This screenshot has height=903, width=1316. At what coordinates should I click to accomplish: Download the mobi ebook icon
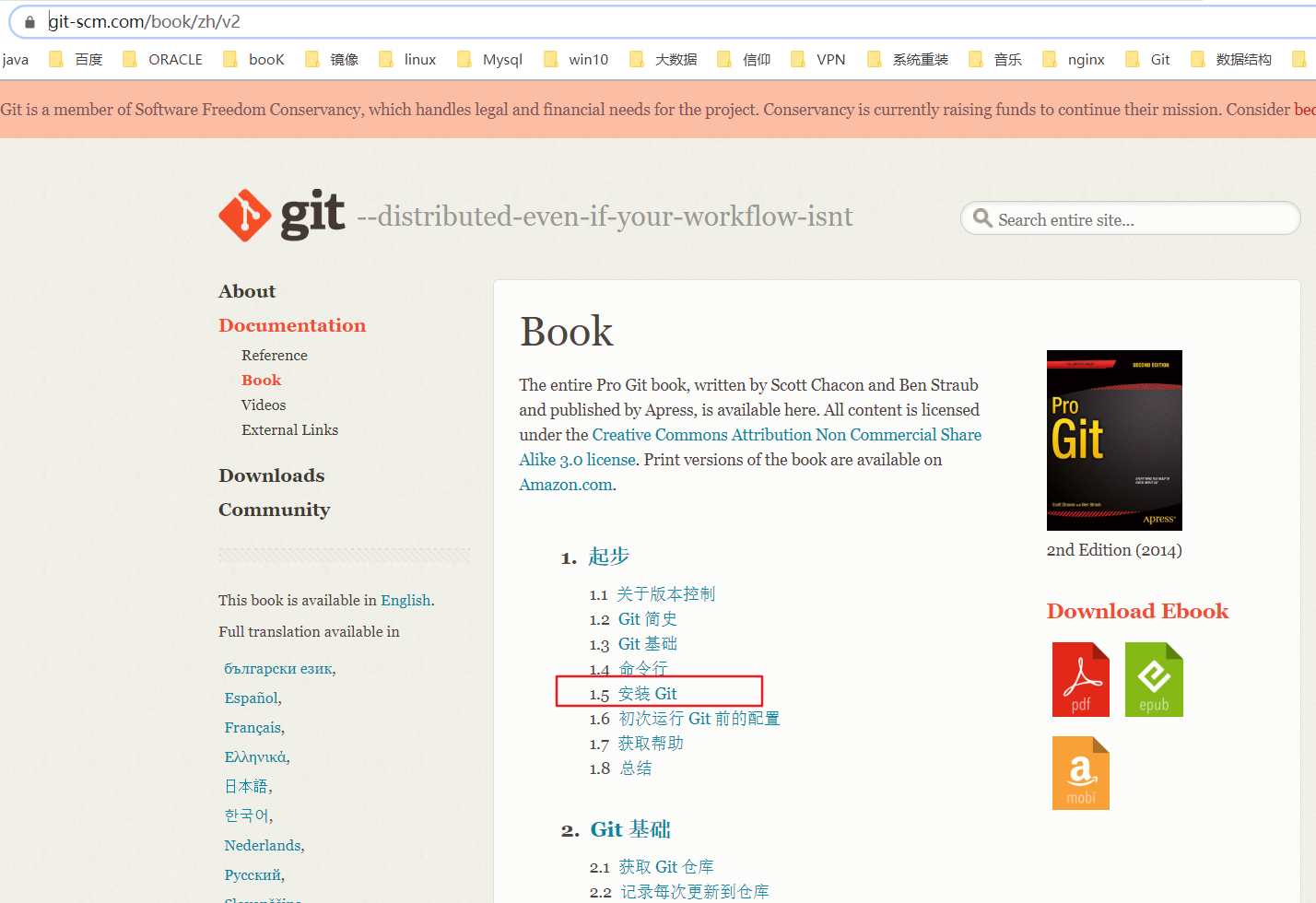pos(1081,773)
